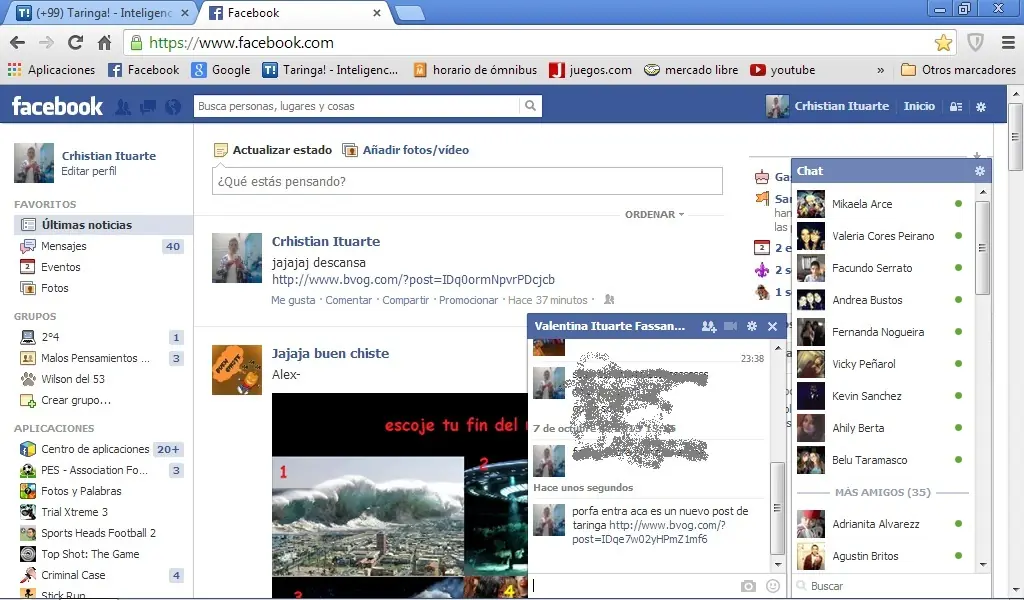Open the shield extension icon in toolbar
This screenshot has height=600, width=1024.
(x=975, y=43)
